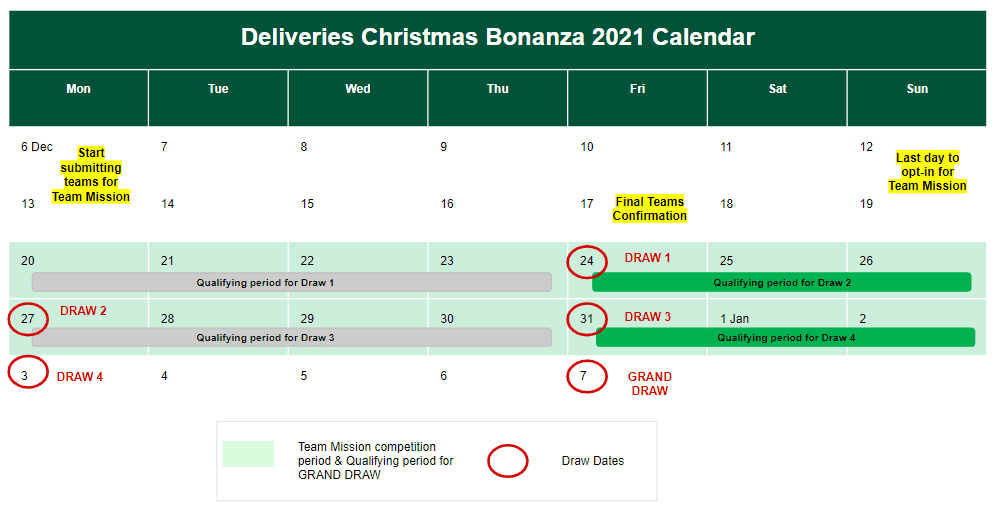This screenshot has width=997, height=510.
Task: Click the circled date 7 for Grand Draw
Action: (x=586, y=376)
